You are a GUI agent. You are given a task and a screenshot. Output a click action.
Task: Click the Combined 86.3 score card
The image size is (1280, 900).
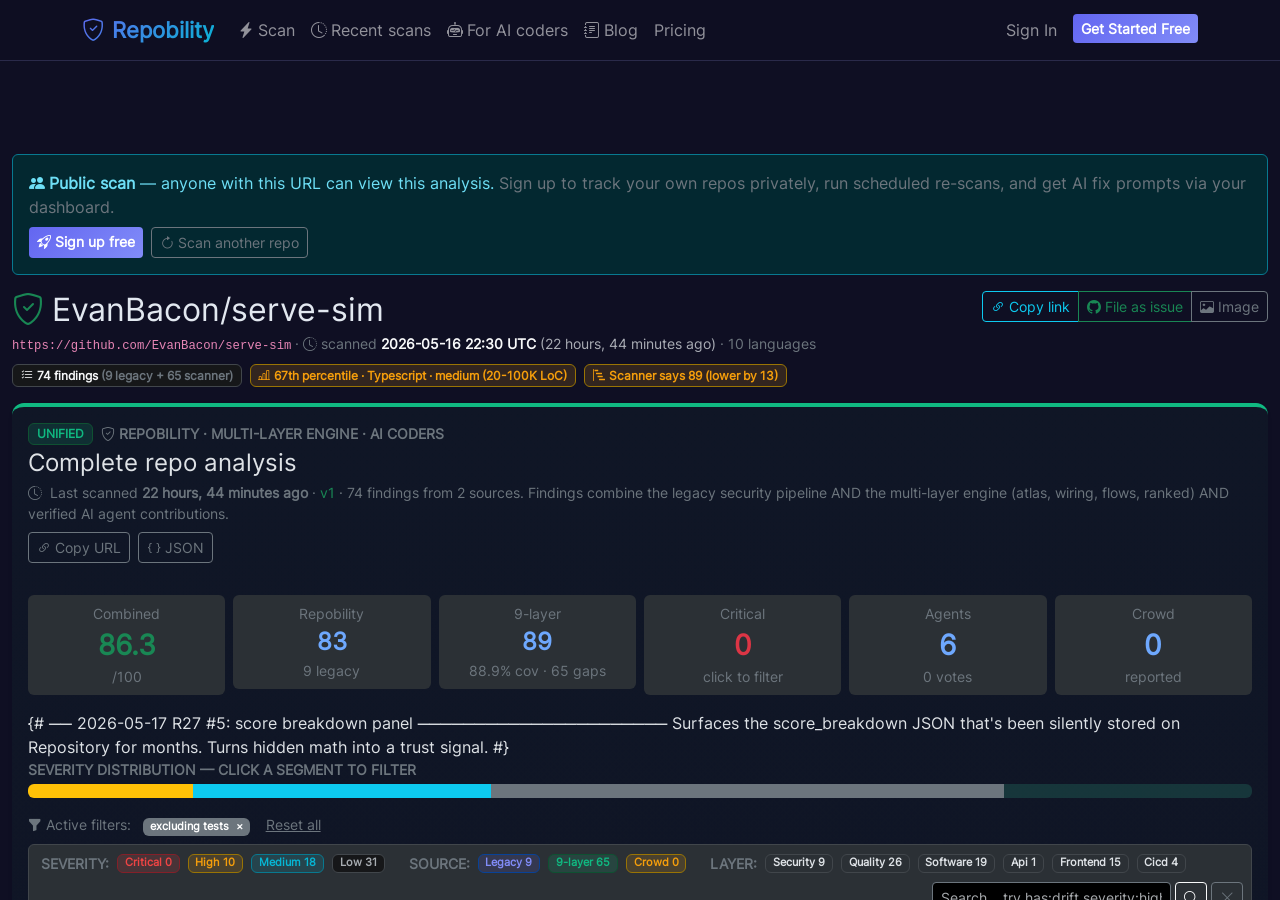pyautogui.click(x=126, y=645)
